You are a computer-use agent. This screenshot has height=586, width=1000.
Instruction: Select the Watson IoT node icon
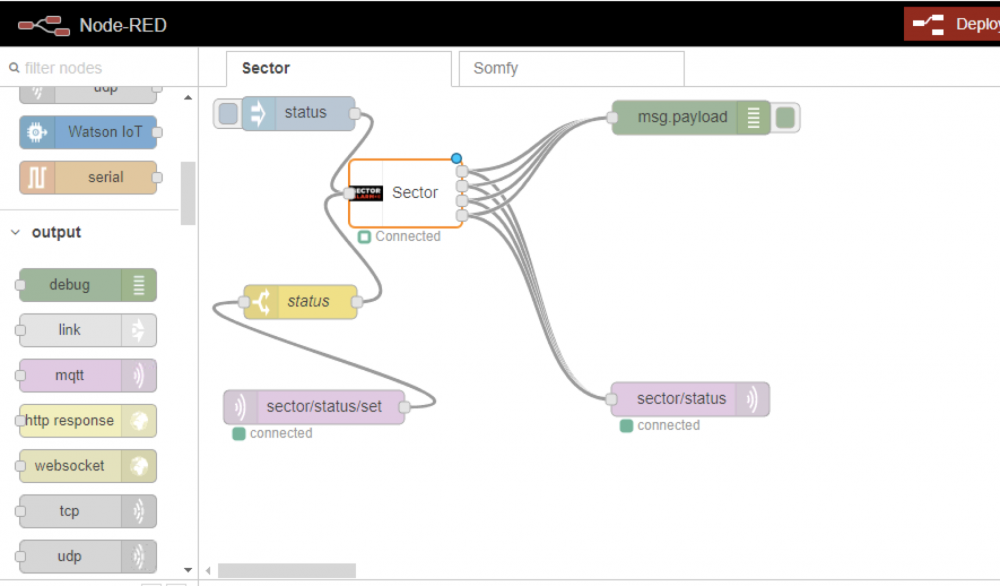pos(36,132)
